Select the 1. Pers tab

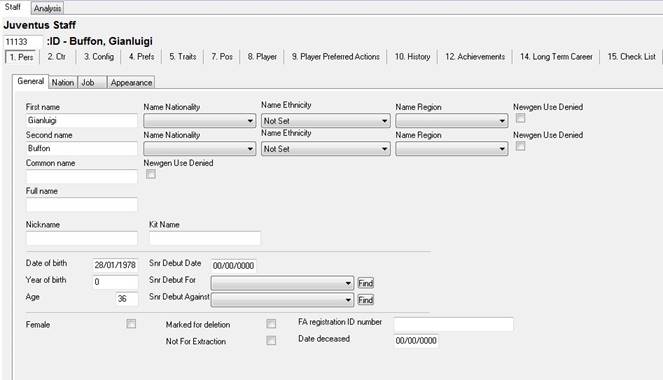pos(22,57)
